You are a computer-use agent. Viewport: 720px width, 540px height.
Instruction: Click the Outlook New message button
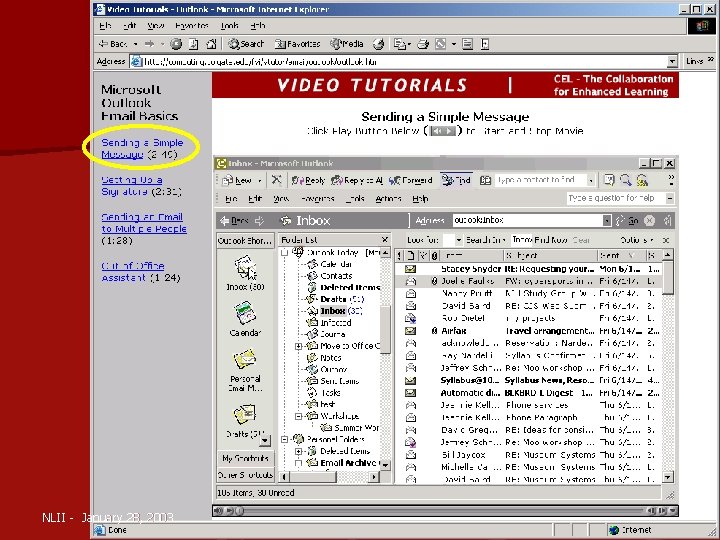(237, 180)
